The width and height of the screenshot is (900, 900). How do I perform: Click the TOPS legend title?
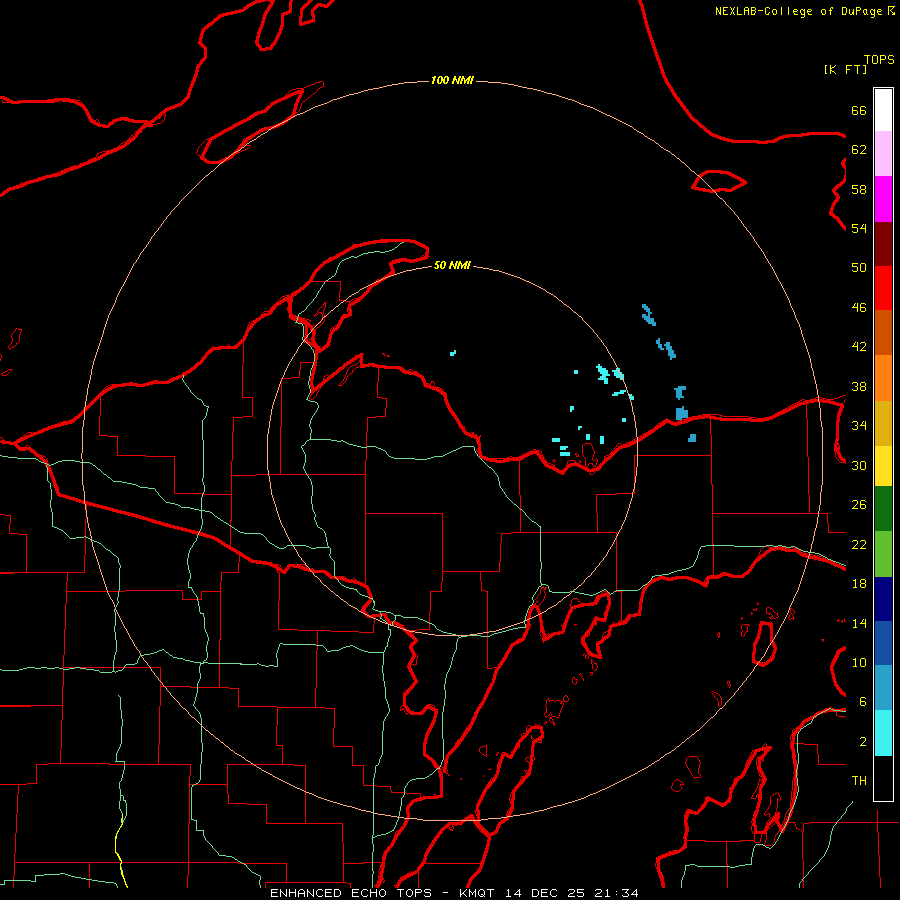click(879, 59)
